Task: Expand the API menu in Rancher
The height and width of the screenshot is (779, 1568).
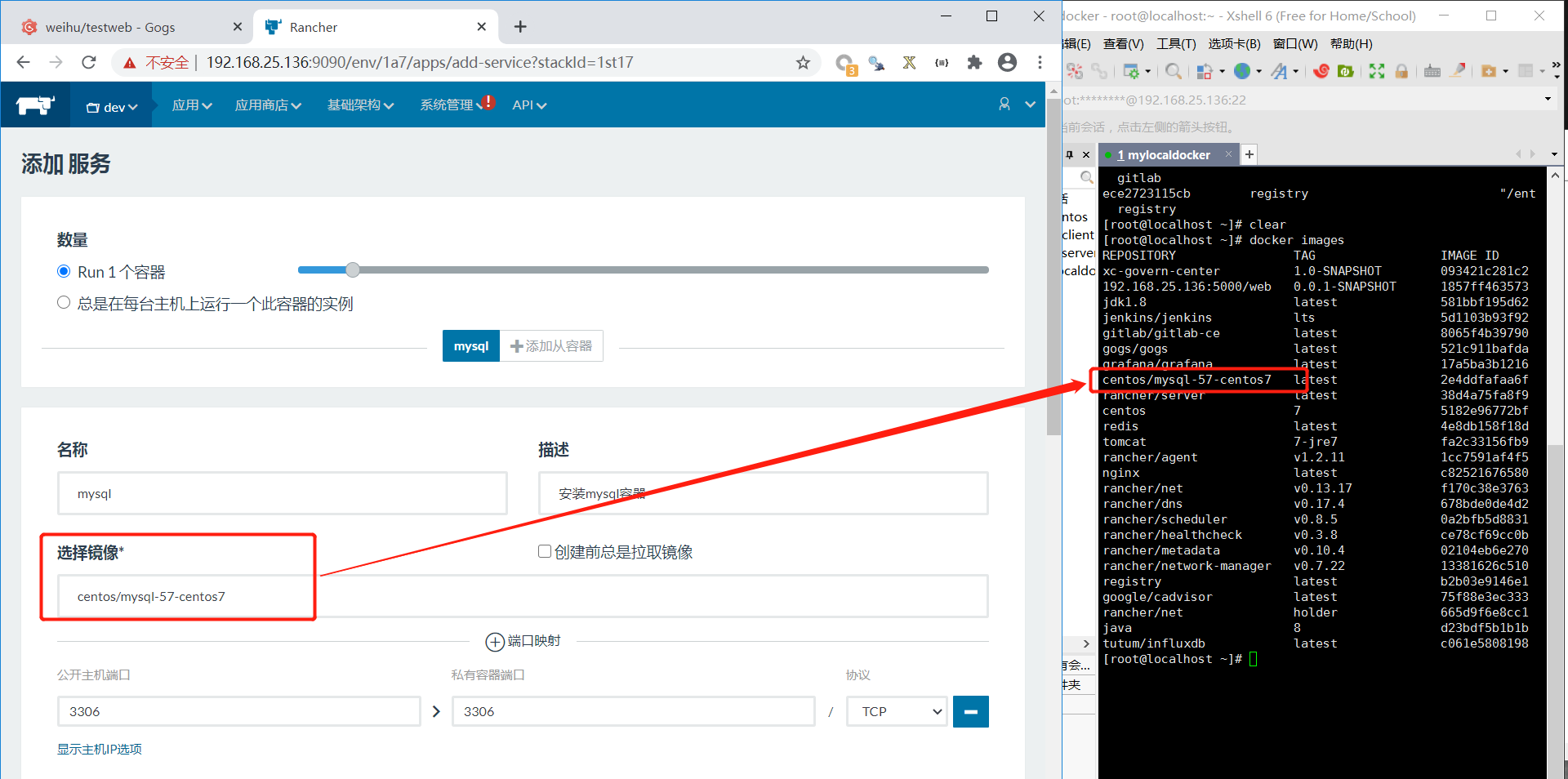Action: point(529,105)
